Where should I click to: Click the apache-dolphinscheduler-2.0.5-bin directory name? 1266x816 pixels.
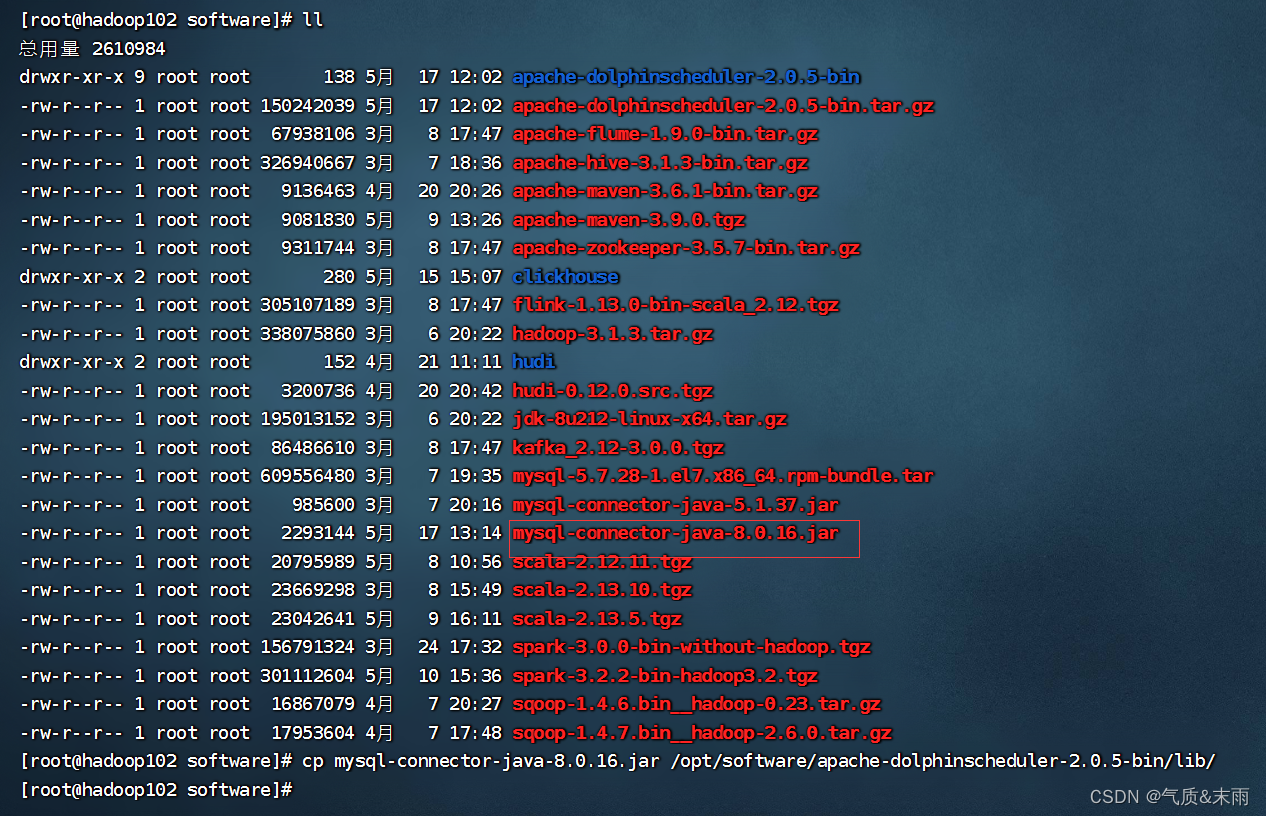click(686, 77)
